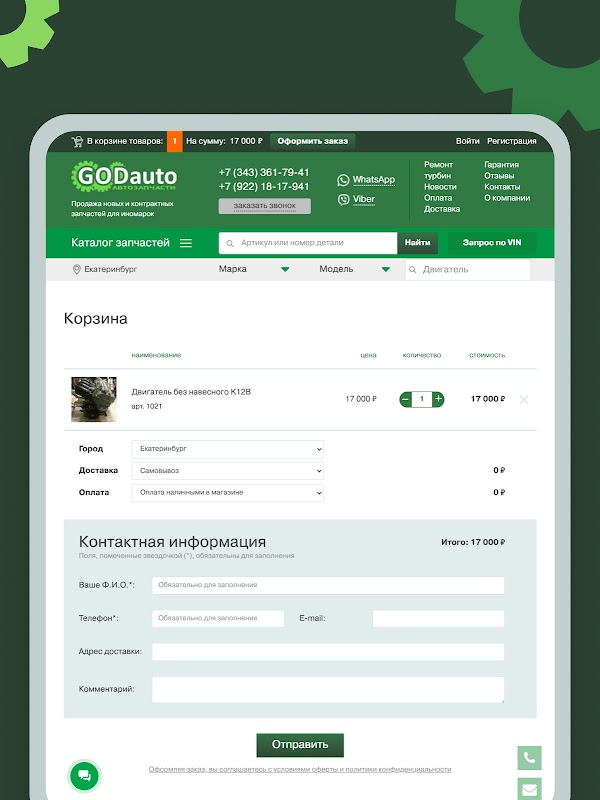Expand the Город select showing Екатеринбург
This screenshot has width=600, height=800.
point(228,449)
